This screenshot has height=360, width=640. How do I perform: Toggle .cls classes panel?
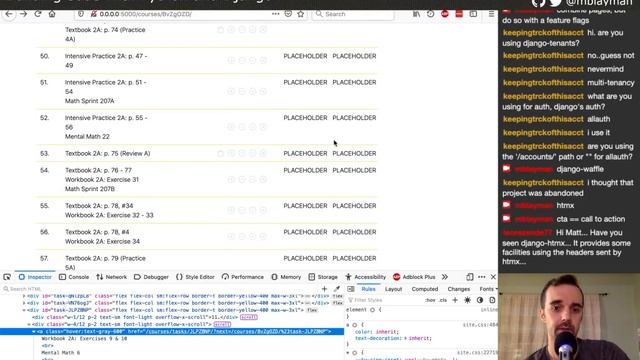443,300
